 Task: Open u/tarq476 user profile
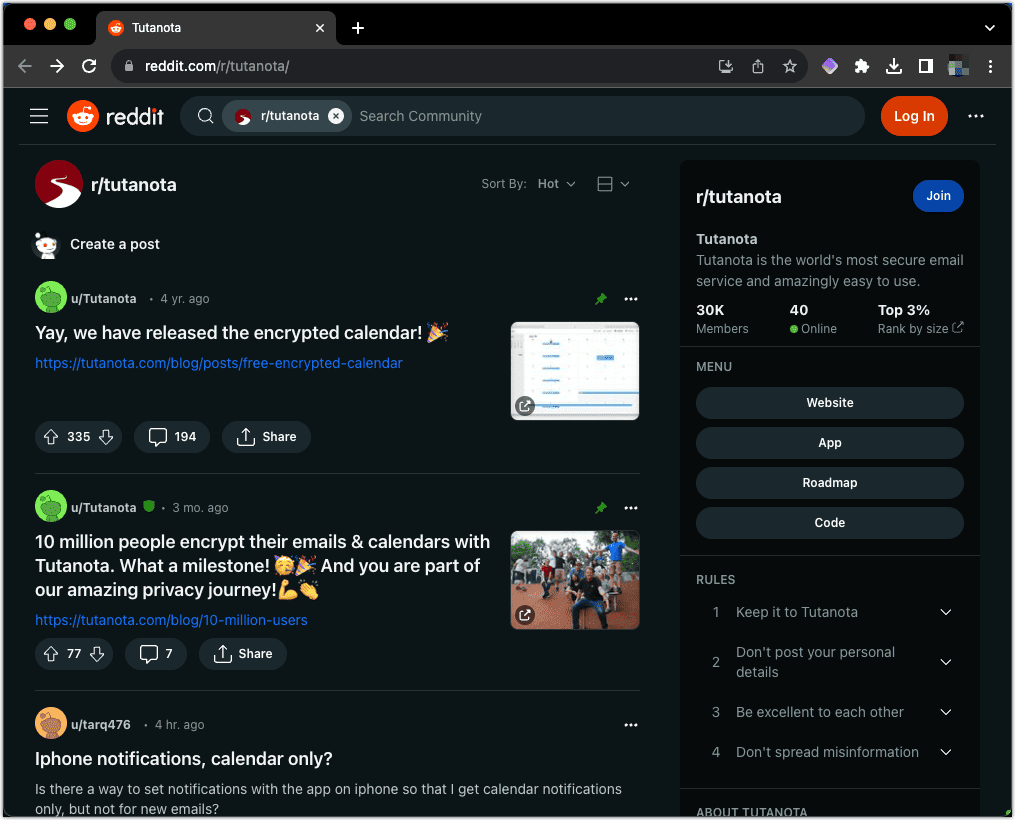[x=100, y=725]
